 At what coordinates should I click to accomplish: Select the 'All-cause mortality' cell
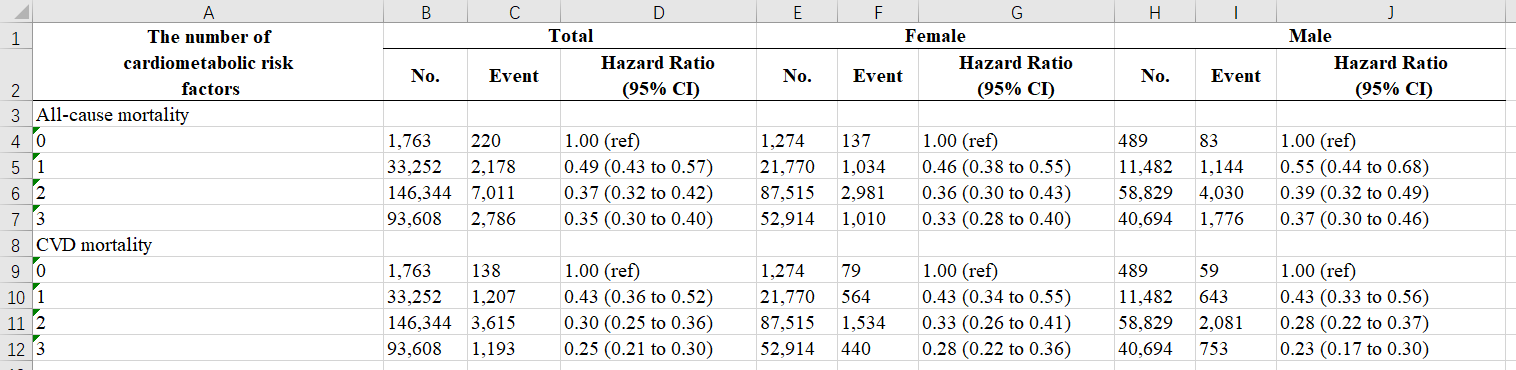(208, 114)
